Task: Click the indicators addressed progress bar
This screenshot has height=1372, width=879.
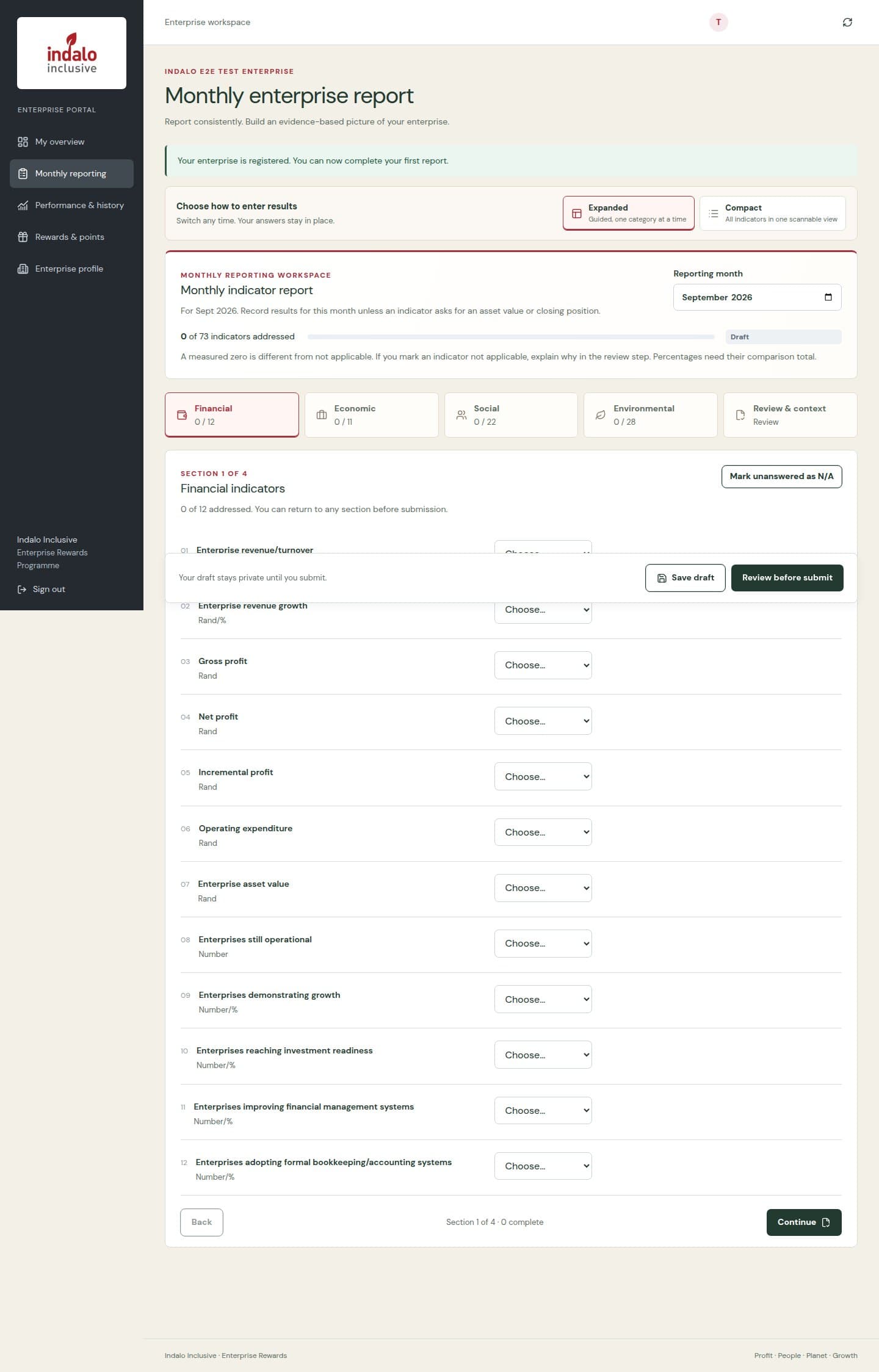Action: tap(511, 337)
